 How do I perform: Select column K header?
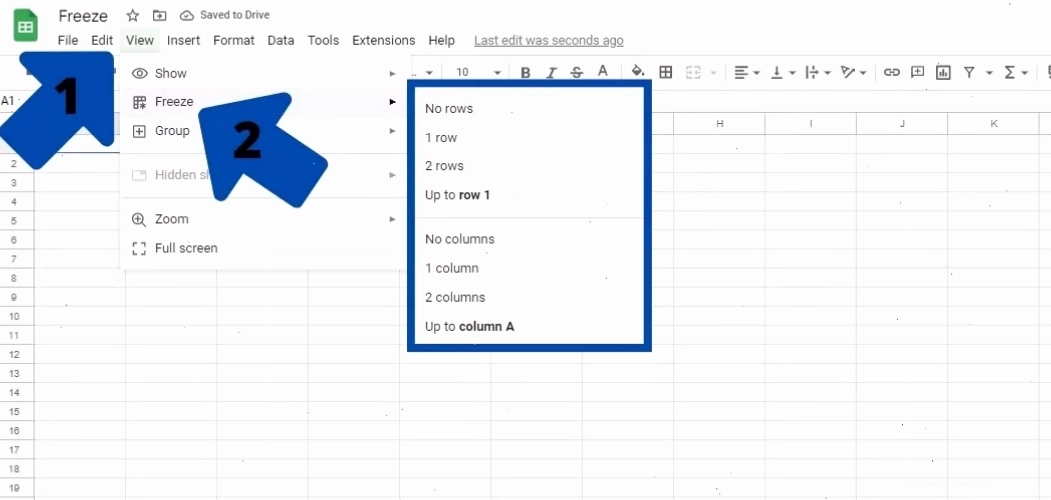994,124
